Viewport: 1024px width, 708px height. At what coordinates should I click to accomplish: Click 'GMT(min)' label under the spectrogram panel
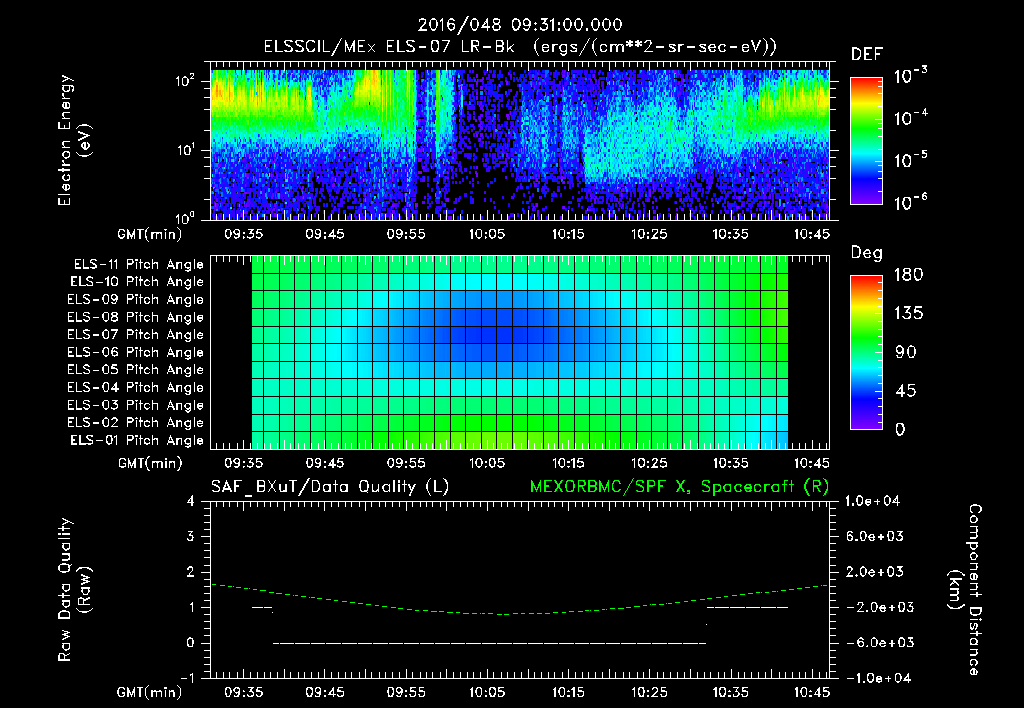click(150, 234)
